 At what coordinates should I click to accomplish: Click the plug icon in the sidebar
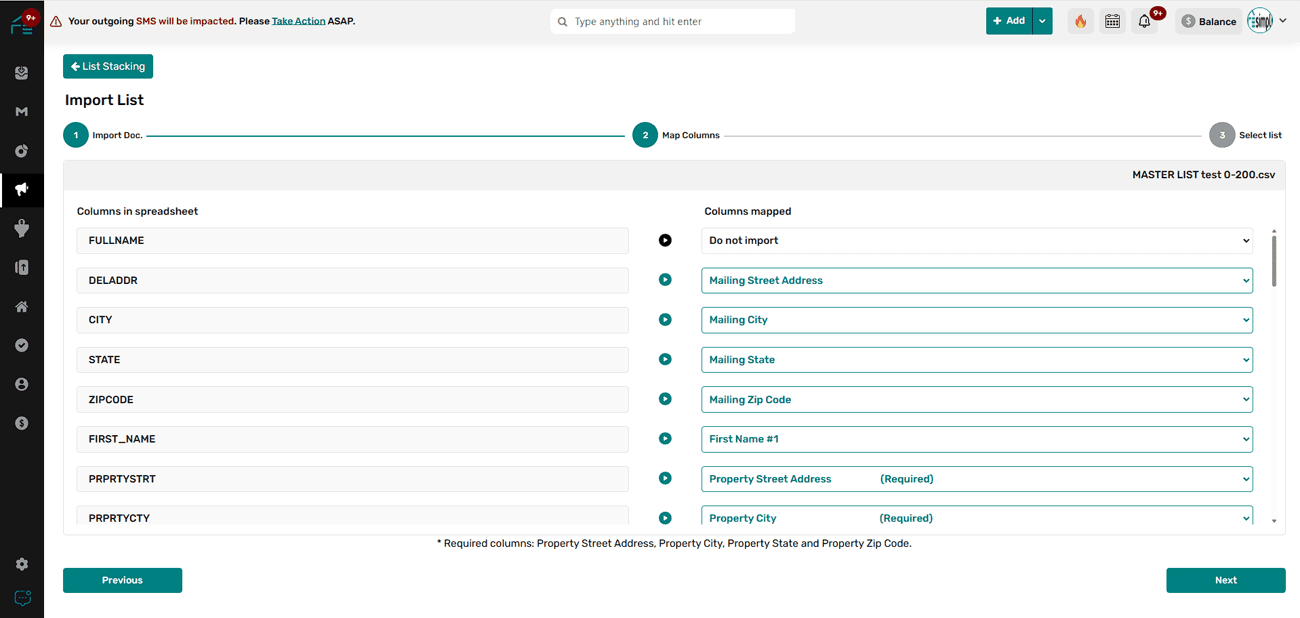tap(21, 228)
